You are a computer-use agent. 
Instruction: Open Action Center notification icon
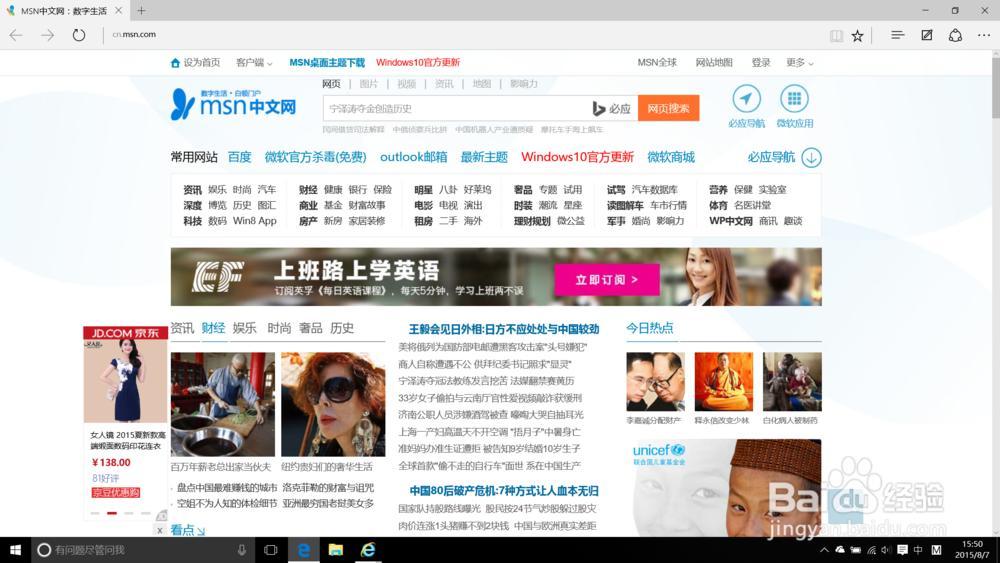(x=902, y=550)
